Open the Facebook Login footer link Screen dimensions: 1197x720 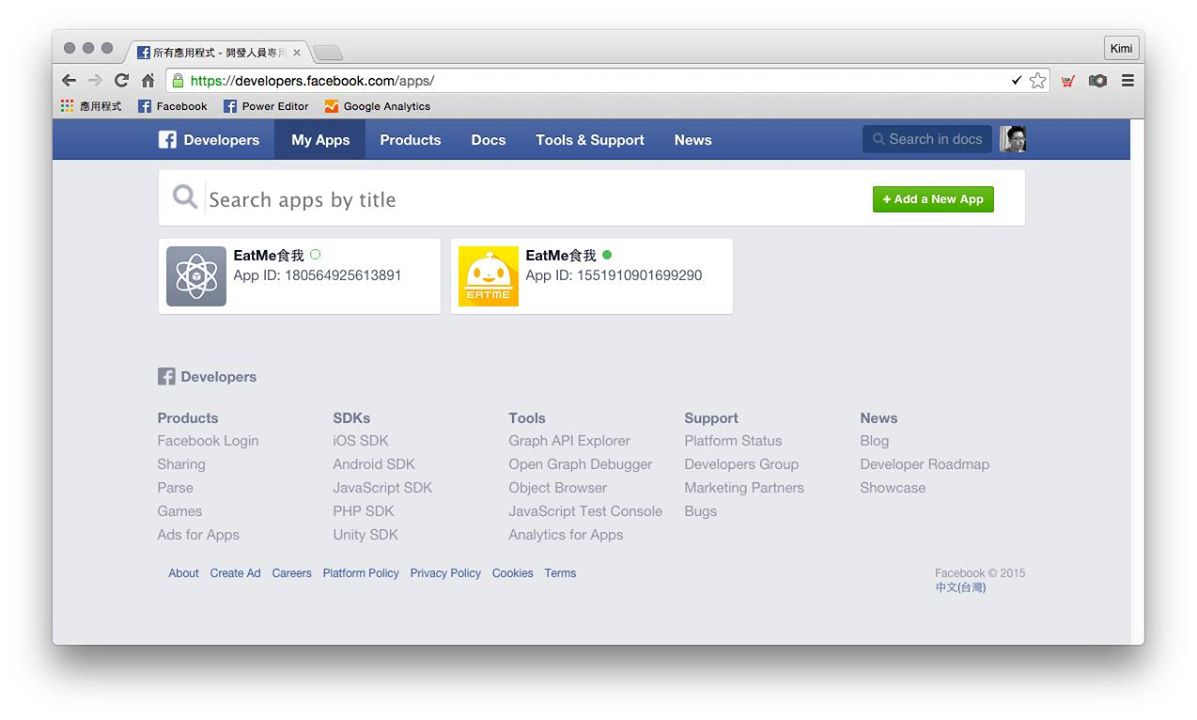click(x=208, y=441)
